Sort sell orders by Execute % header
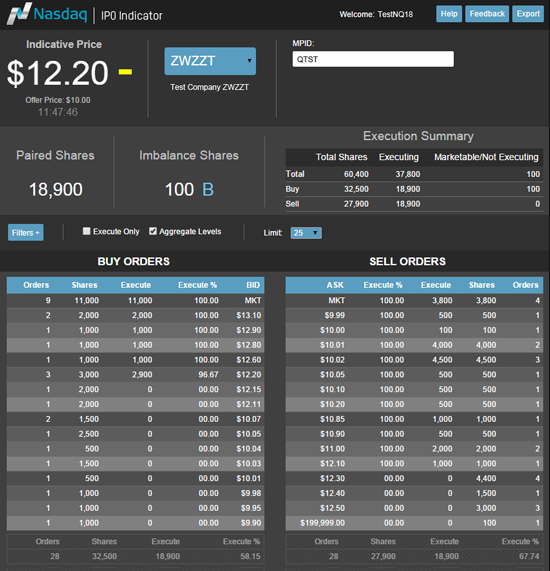This screenshot has width=550, height=571. click(x=383, y=285)
